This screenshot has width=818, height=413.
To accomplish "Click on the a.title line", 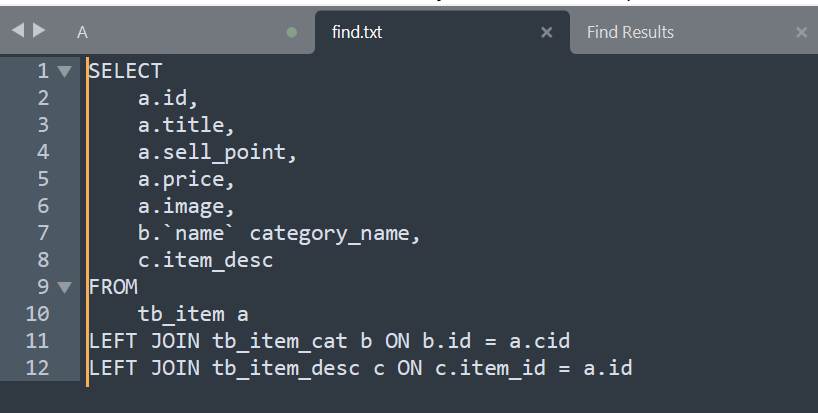I will pos(186,125).
